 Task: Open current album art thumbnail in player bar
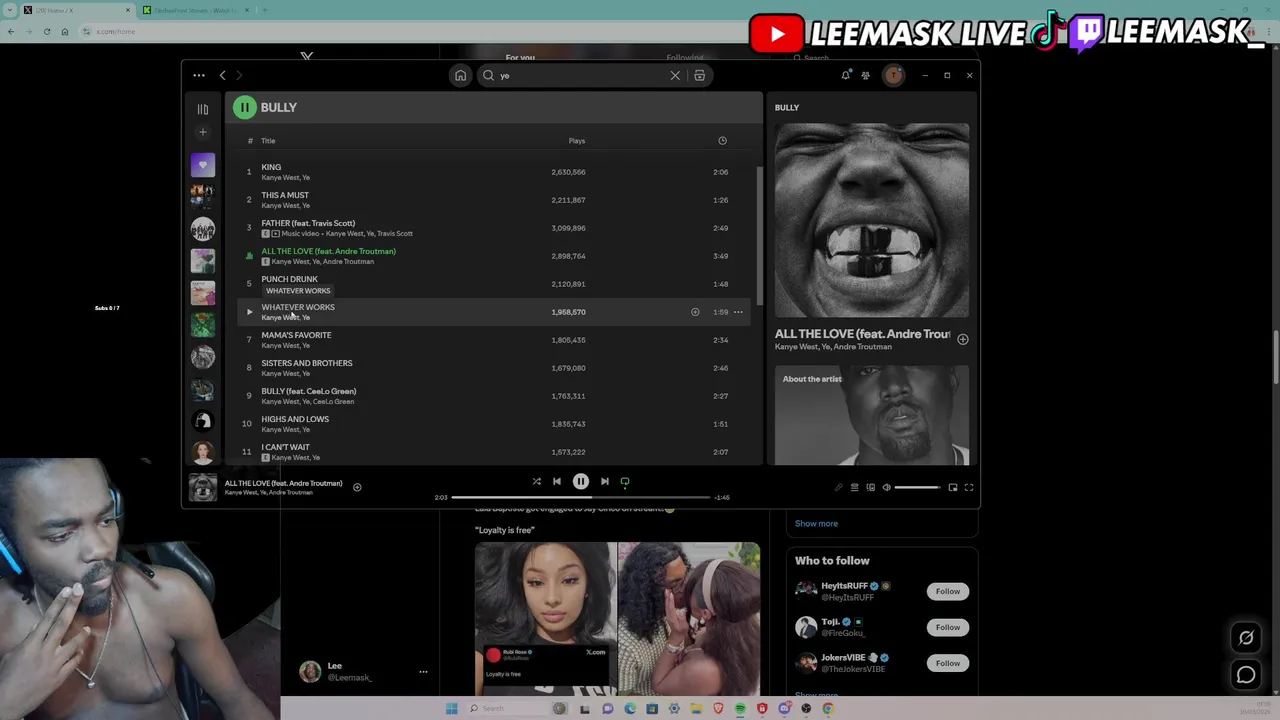[x=203, y=487]
